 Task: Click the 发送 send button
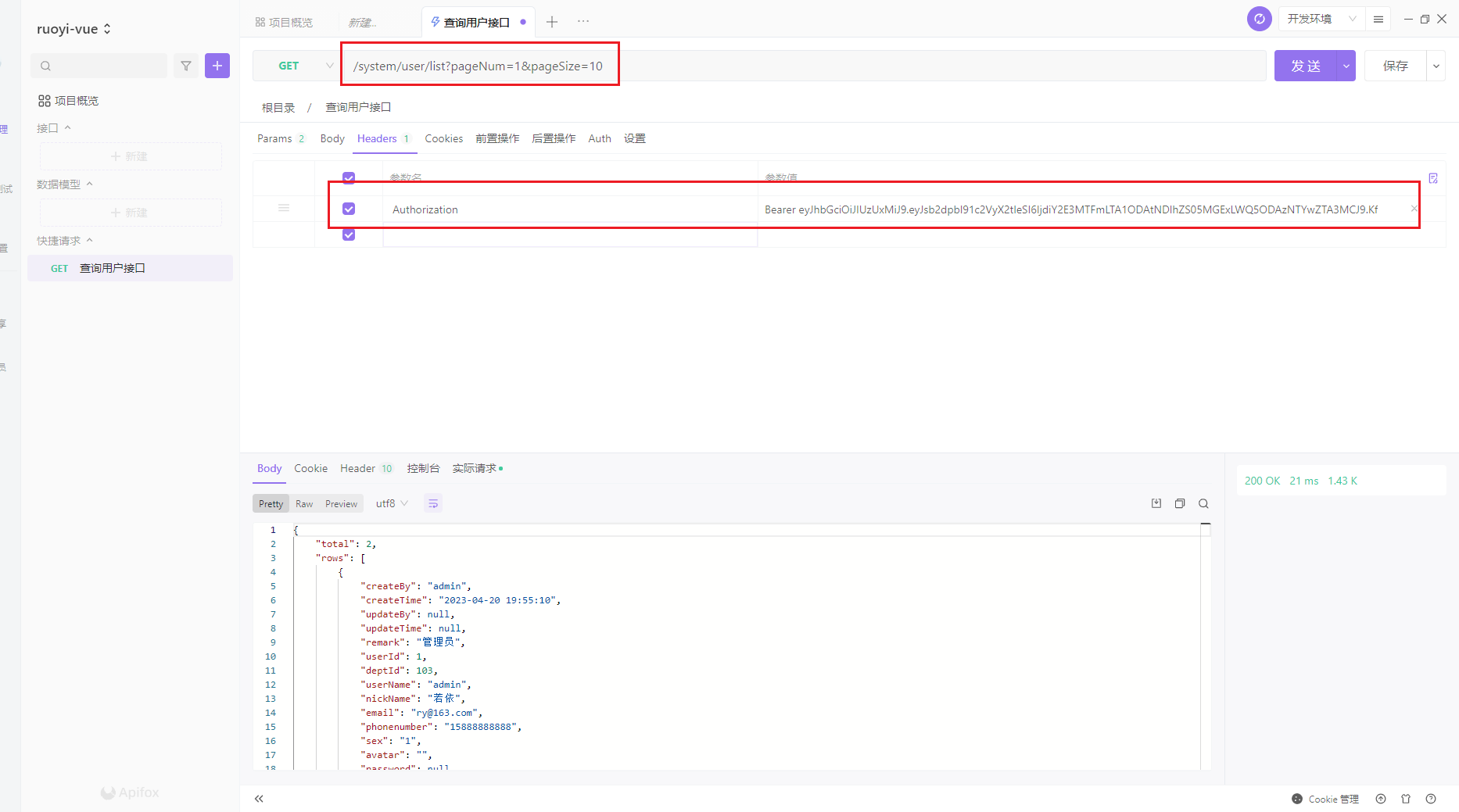click(1306, 66)
